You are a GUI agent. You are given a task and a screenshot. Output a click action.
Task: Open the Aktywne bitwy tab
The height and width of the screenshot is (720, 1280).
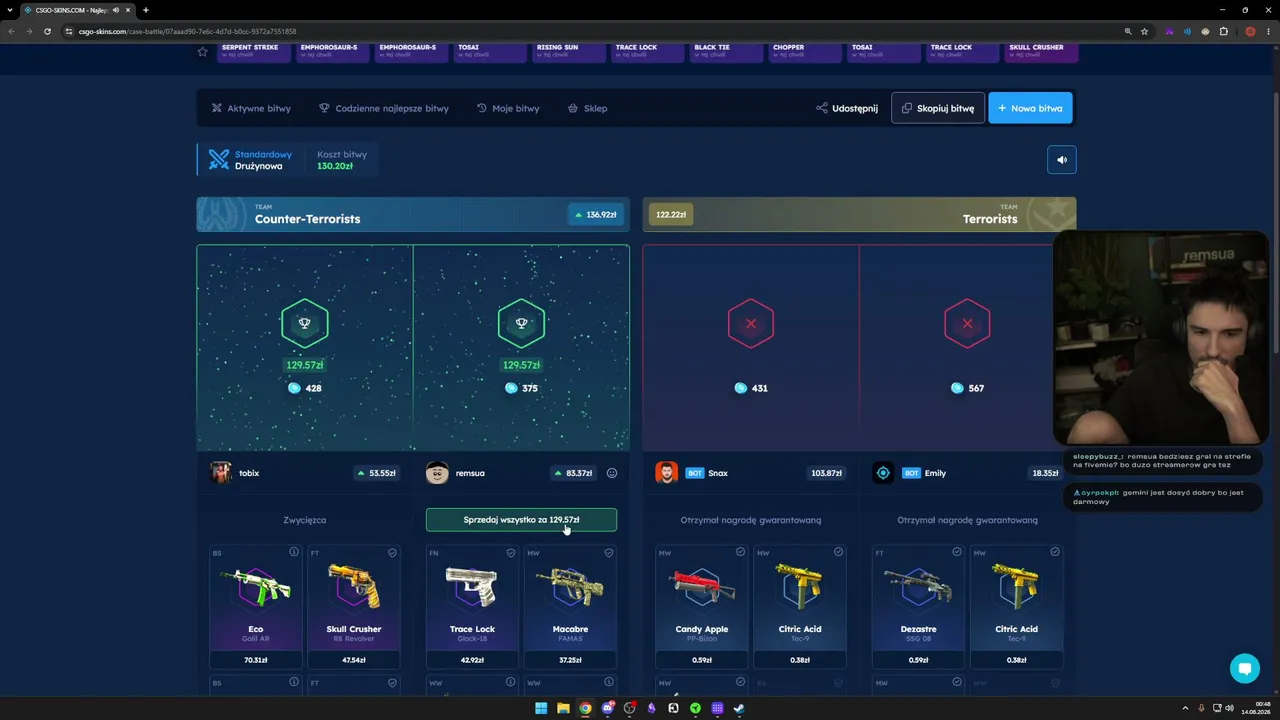251,108
